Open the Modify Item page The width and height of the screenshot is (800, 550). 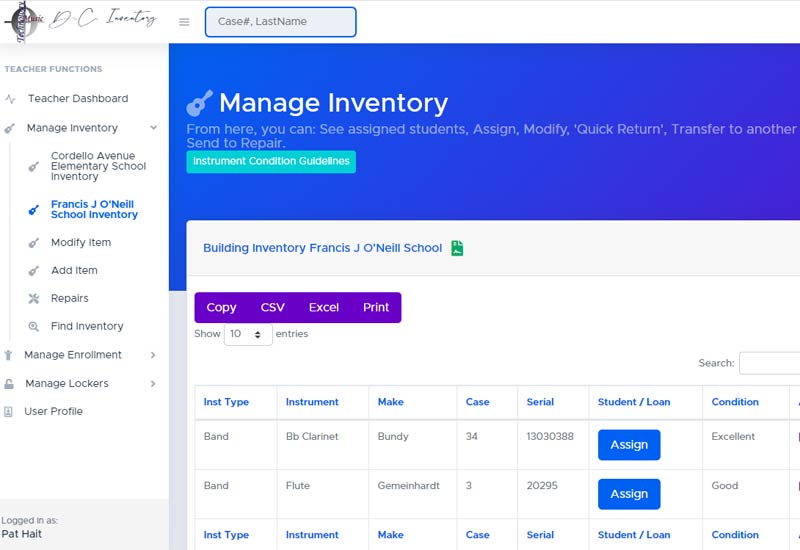click(81, 242)
